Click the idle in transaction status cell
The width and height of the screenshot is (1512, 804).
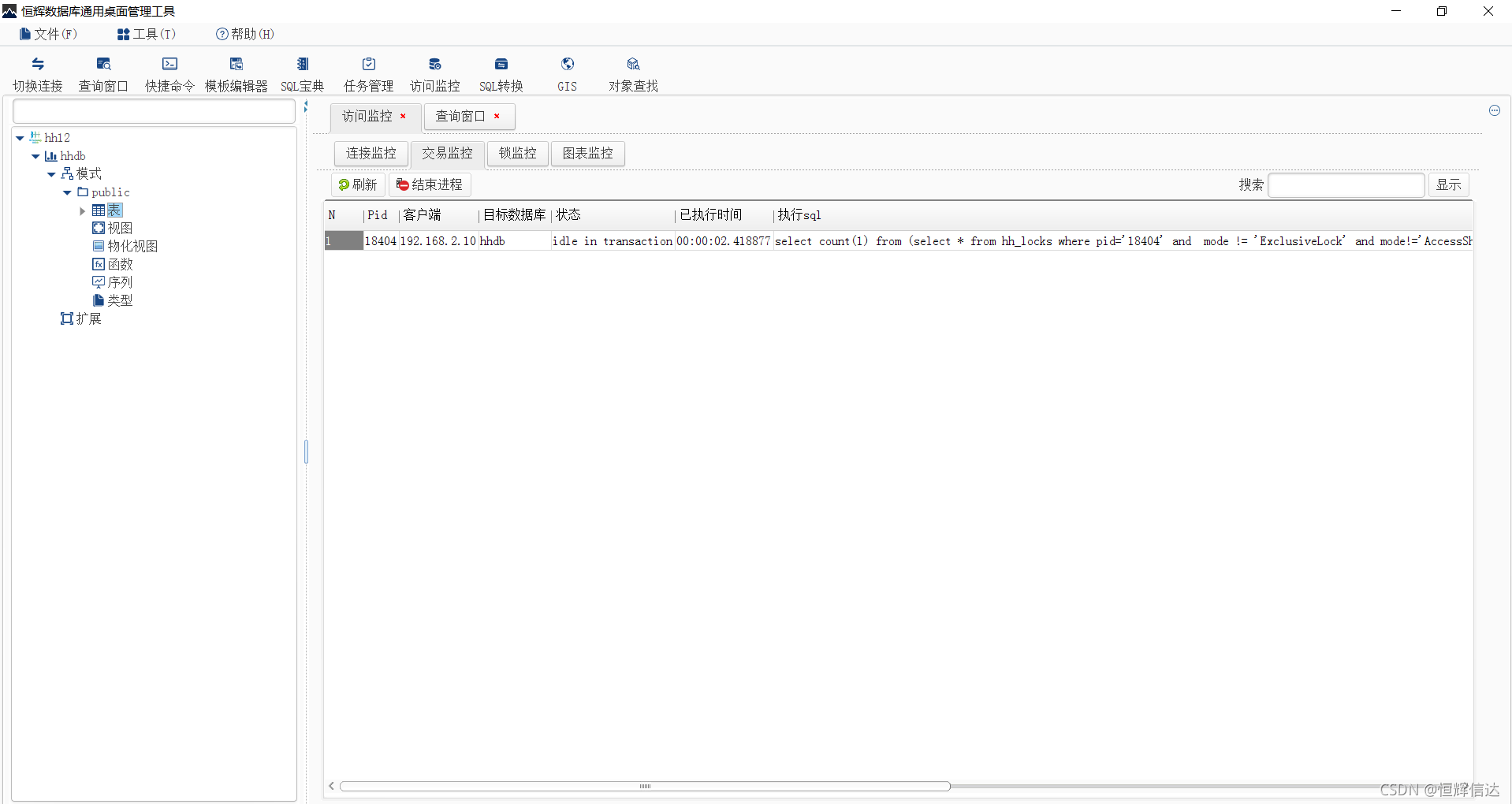613,241
